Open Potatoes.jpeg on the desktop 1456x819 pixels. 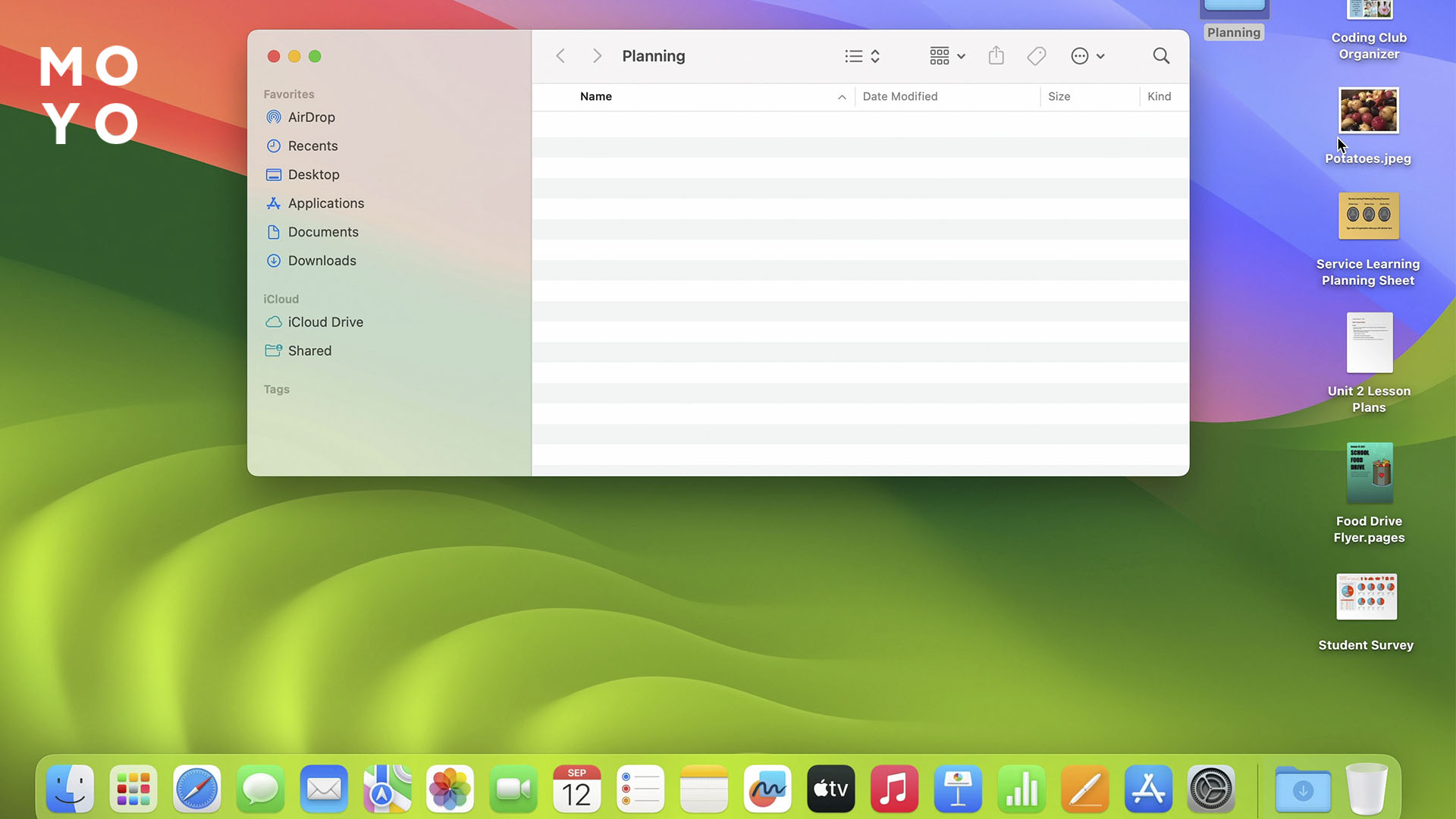coord(1368,110)
